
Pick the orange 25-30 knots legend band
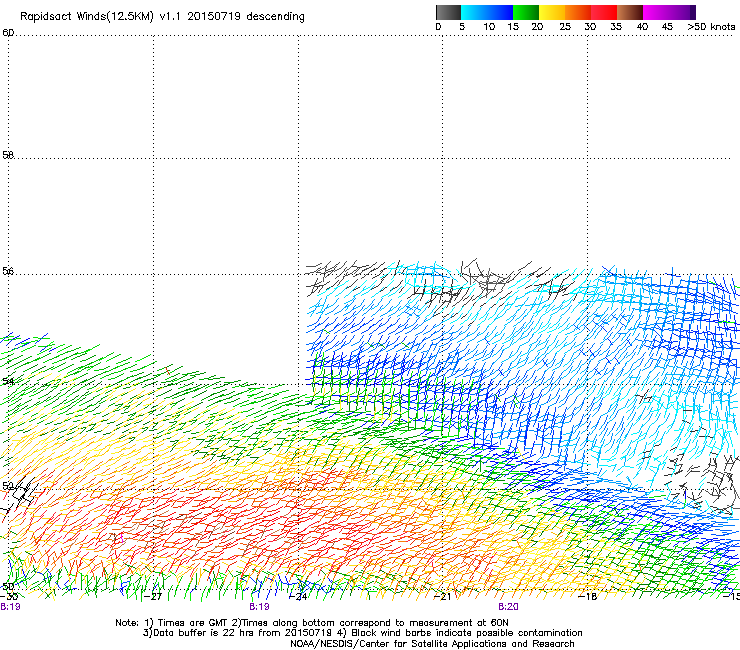[x=578, y=12]
